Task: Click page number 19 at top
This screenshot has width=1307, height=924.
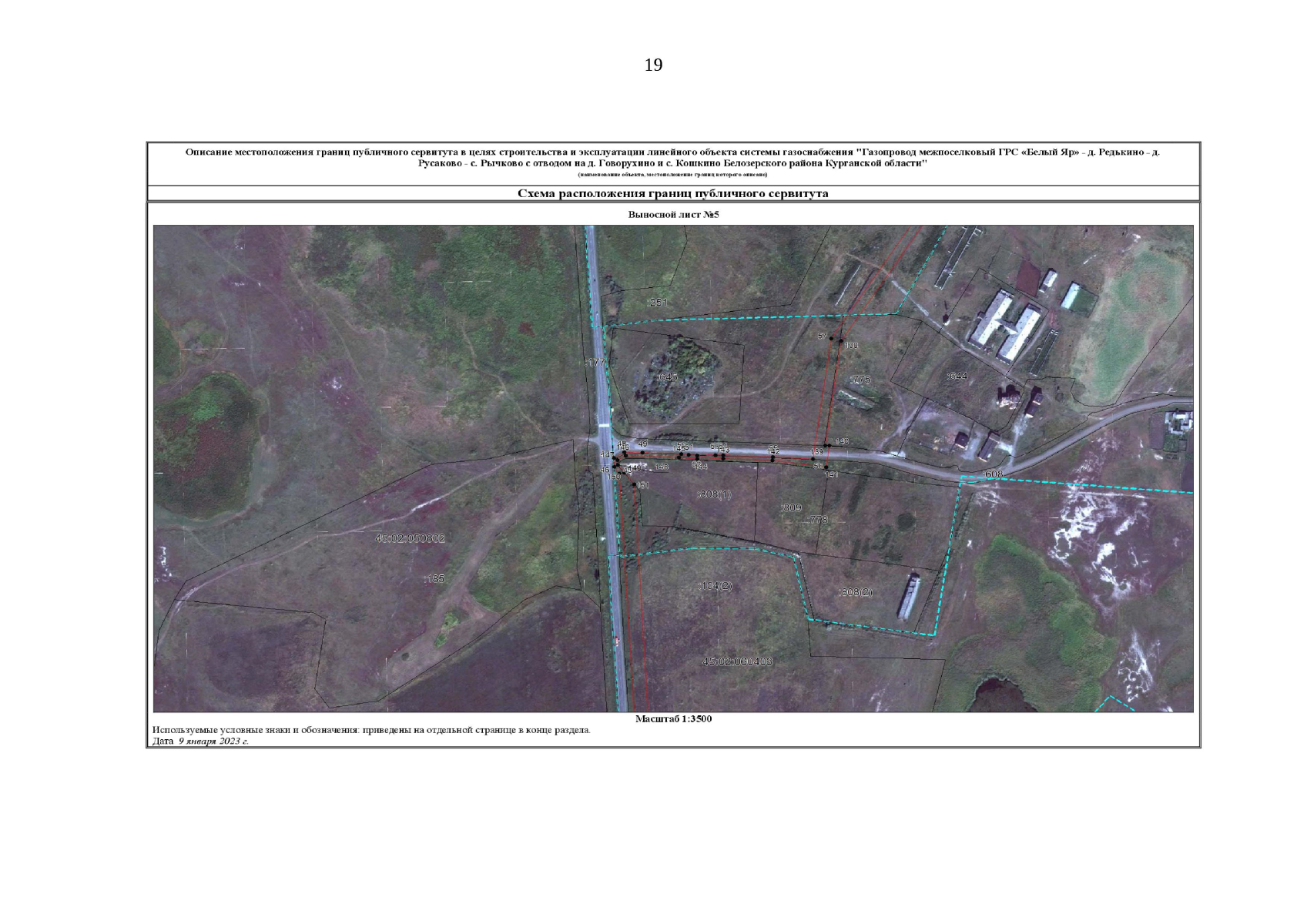Action: 653,65
